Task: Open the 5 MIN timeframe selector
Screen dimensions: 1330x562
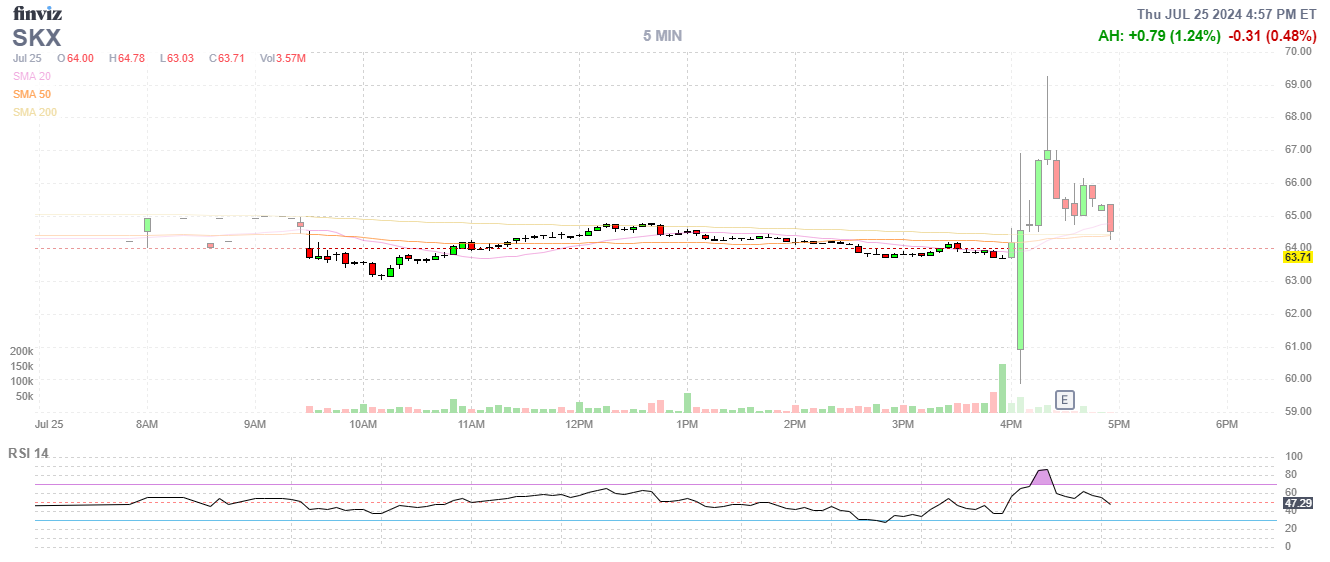Action: pyautogui.click(x=662, y=35)
